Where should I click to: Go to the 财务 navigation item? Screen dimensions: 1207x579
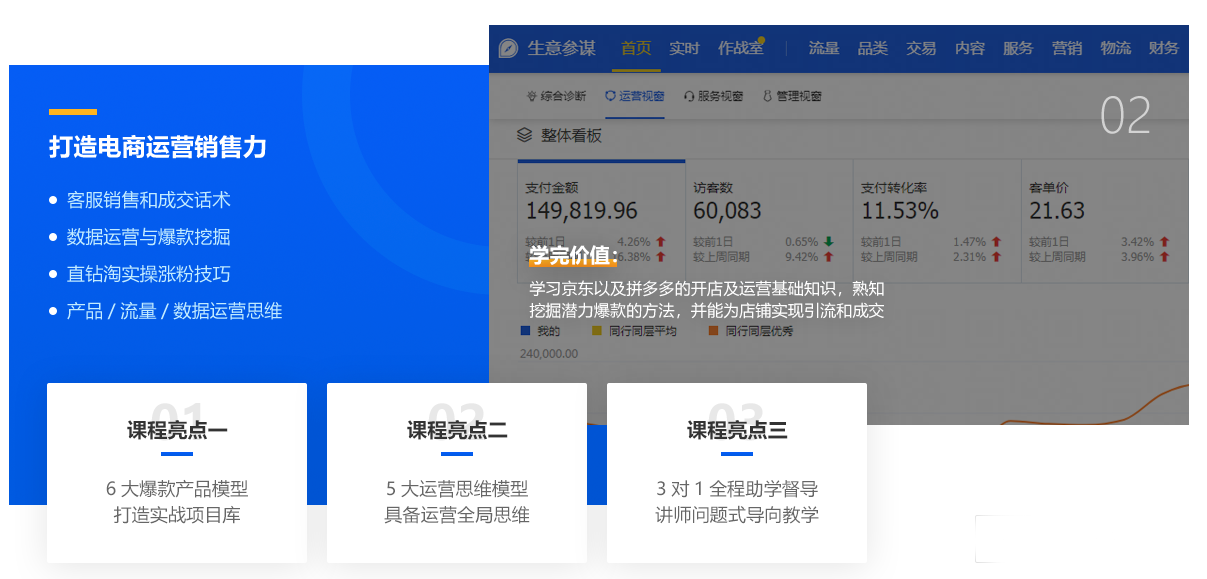(x=1164, y=49)
